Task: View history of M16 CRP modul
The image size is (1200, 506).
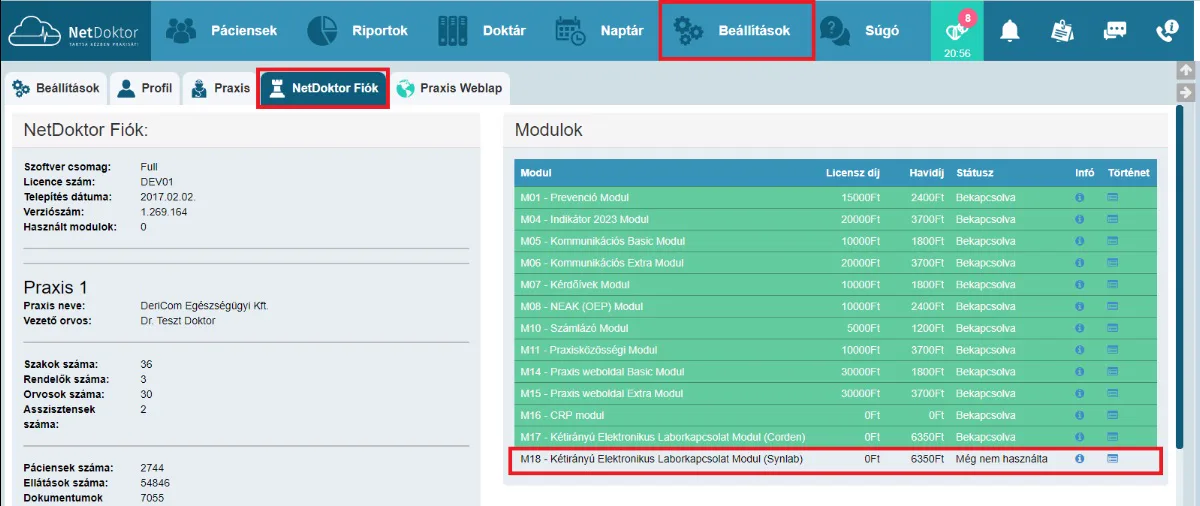Action: pyautogui.click(x=1112, y=415)
